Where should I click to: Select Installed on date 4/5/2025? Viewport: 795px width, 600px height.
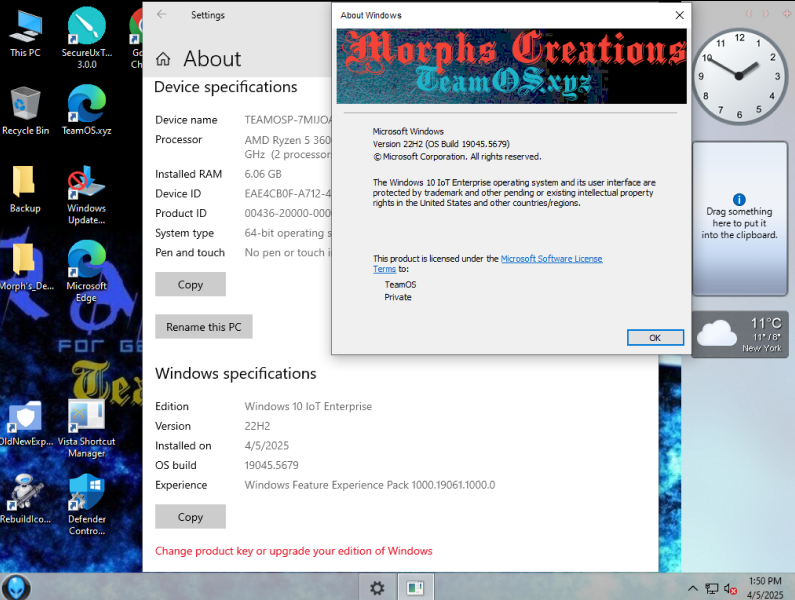click(x=267, y=446)
